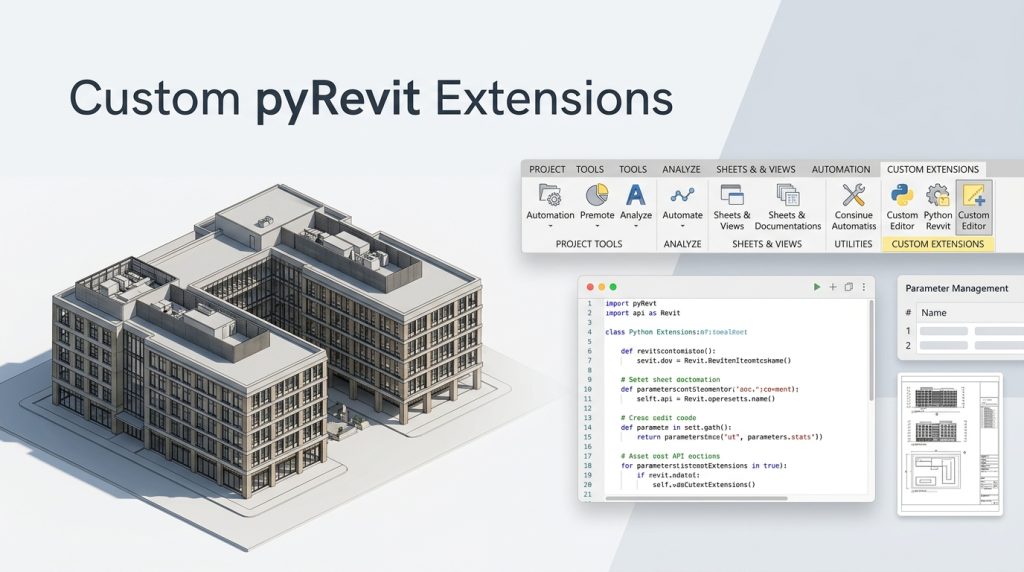This screenshot has width=1024, height=572.
Task: Click the 'def paramete in sett.gath():' line
Action: 676,428
